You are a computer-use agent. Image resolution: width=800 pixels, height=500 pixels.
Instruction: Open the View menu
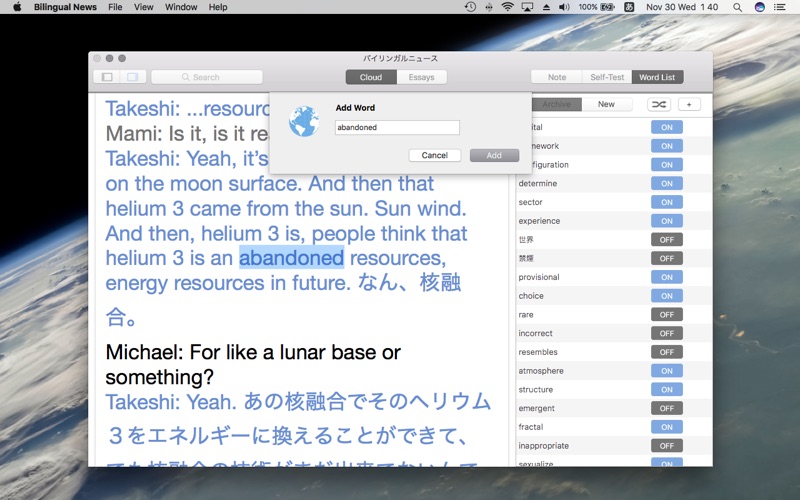pyautogui.click(x=144, y=7)
